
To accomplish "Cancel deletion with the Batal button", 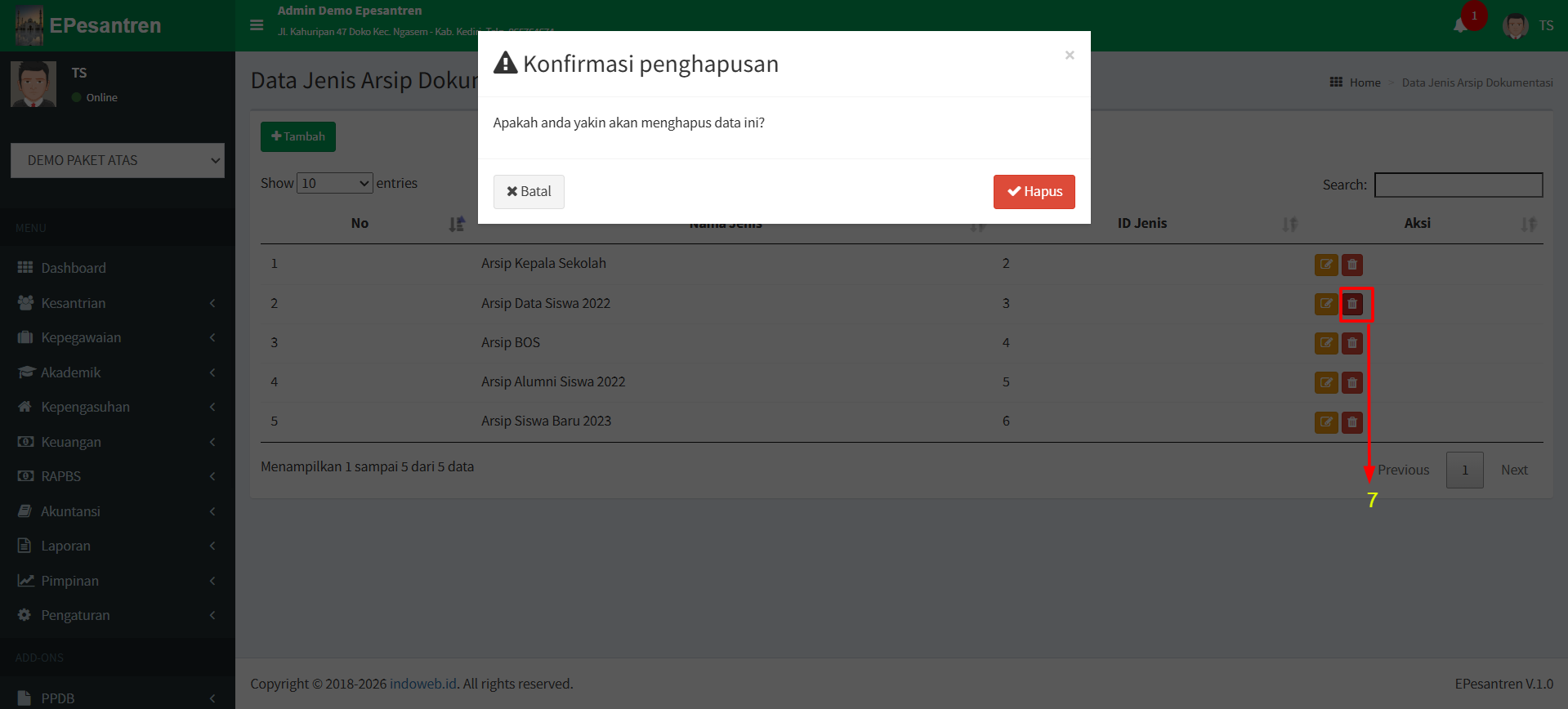I will pos(529,192).
